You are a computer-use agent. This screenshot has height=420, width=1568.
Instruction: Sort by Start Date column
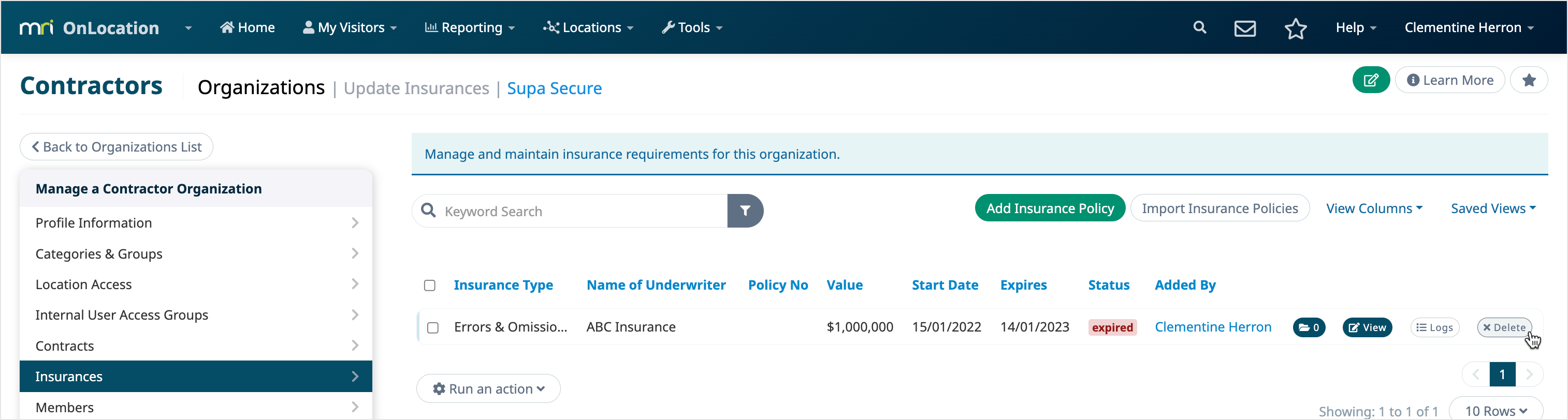click(945, 284)
